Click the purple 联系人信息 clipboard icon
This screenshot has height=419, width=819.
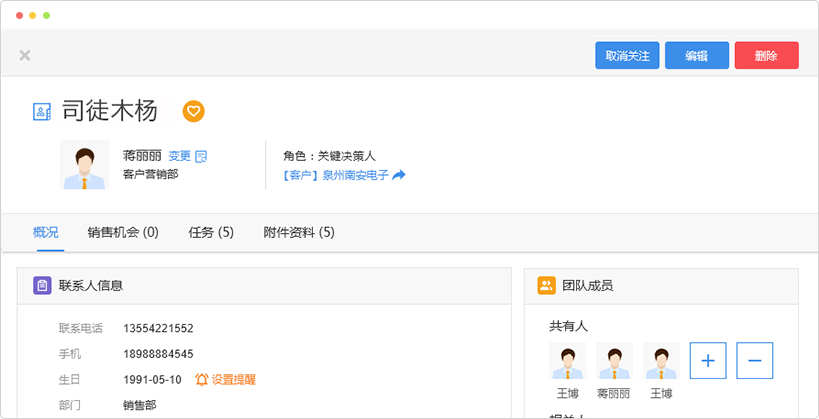click(x=42, y=286)
